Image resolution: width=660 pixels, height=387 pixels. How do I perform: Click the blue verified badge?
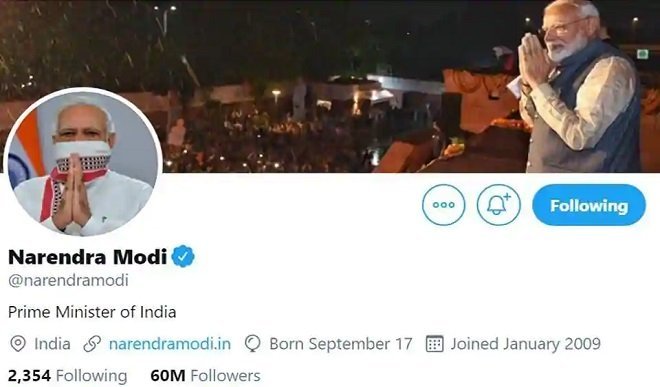[x=183, y=256]
